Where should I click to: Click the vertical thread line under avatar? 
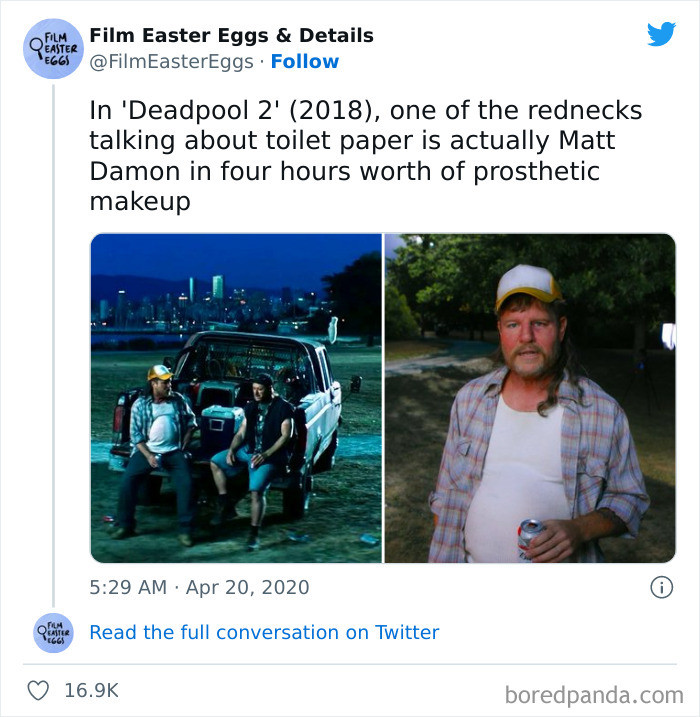[x=53, y=345]
